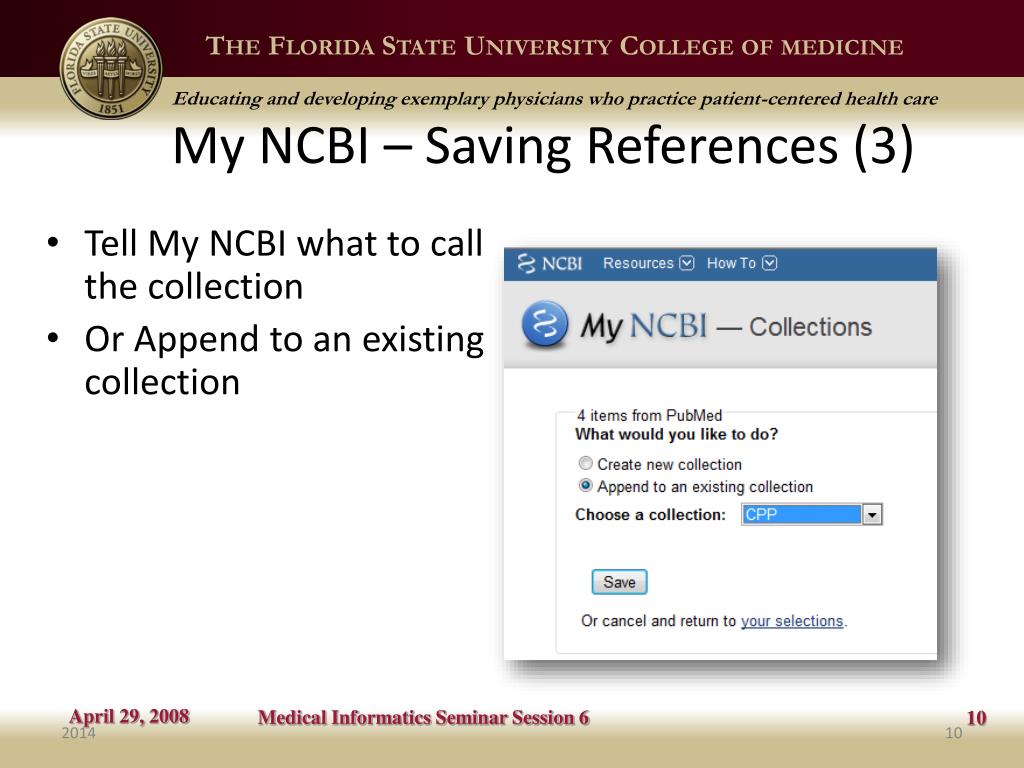The width and height of the screenshot is (1024, 768).
Task: Click the 4 items from PubMed label
Action: pos(649,415)
